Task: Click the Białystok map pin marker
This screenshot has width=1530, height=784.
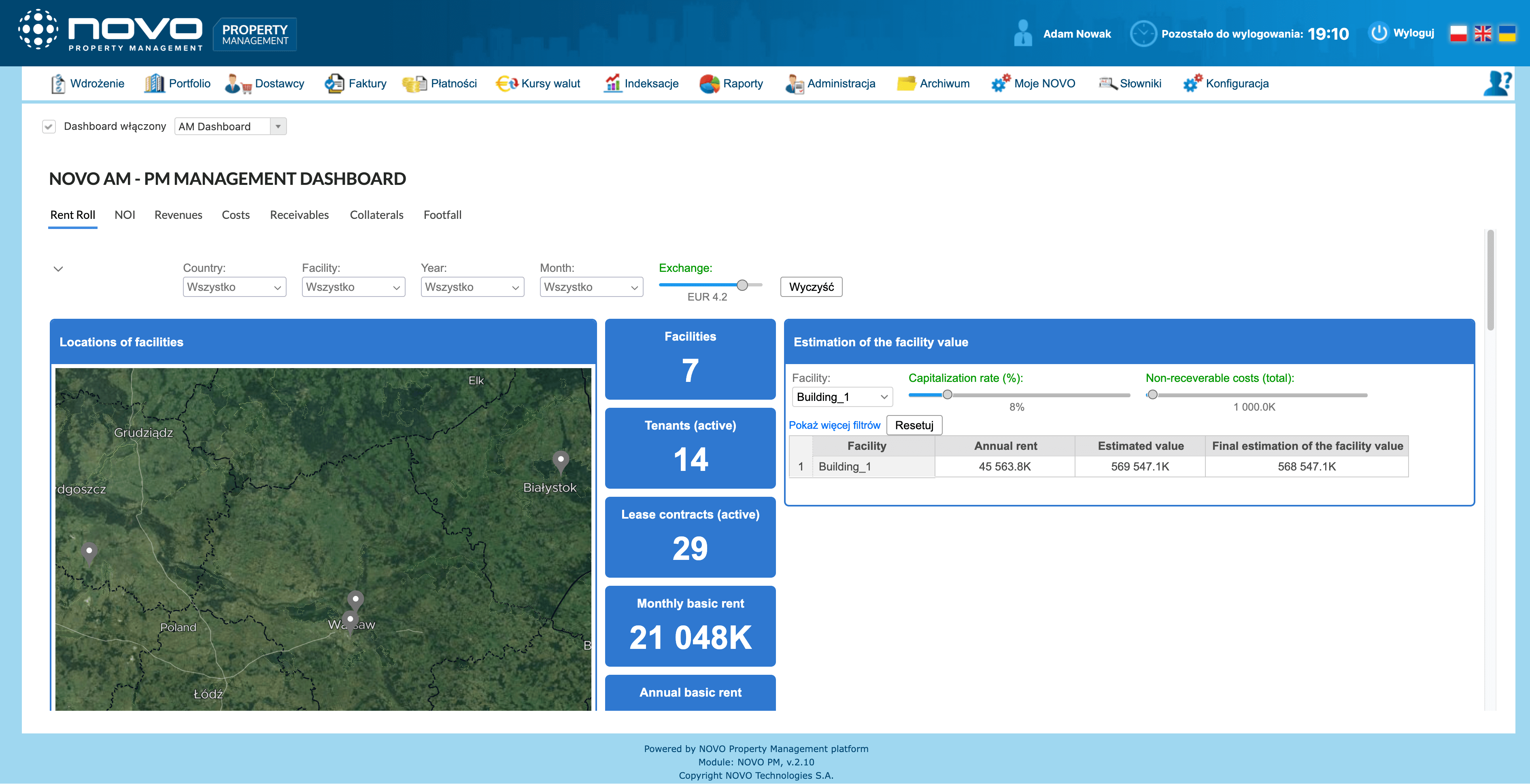Action: (x=560, y=460)
